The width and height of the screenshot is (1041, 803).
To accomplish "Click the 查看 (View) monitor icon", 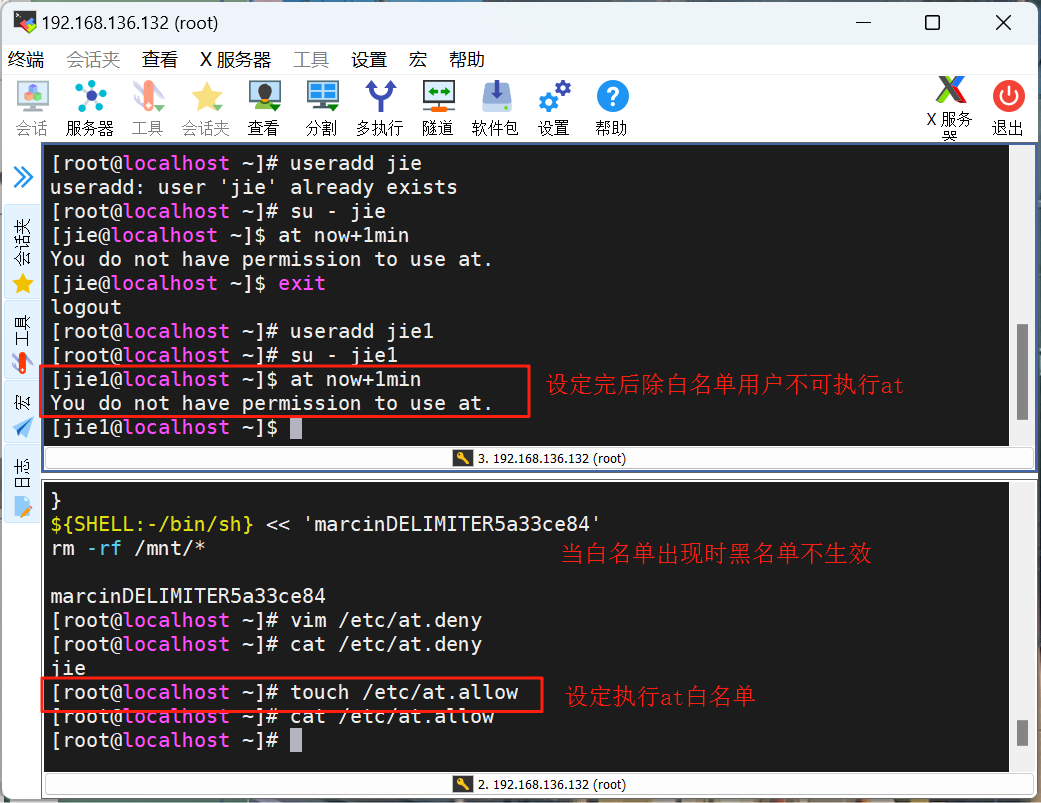I will (x=264, y=108).
